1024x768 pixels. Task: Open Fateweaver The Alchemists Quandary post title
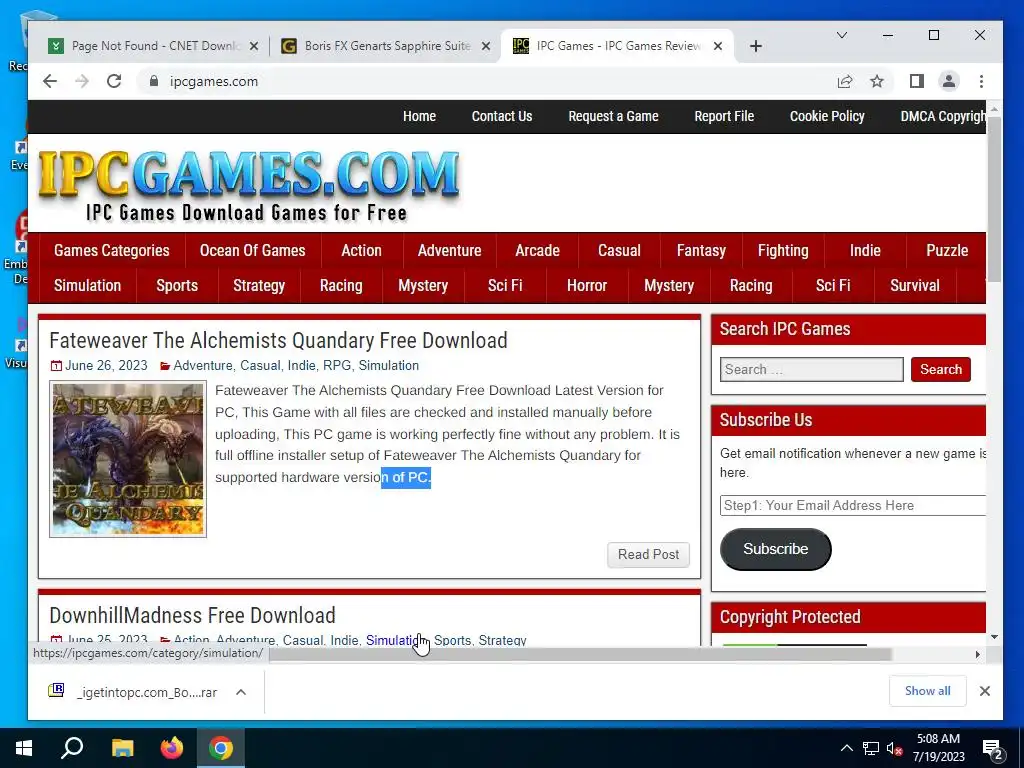278,340
